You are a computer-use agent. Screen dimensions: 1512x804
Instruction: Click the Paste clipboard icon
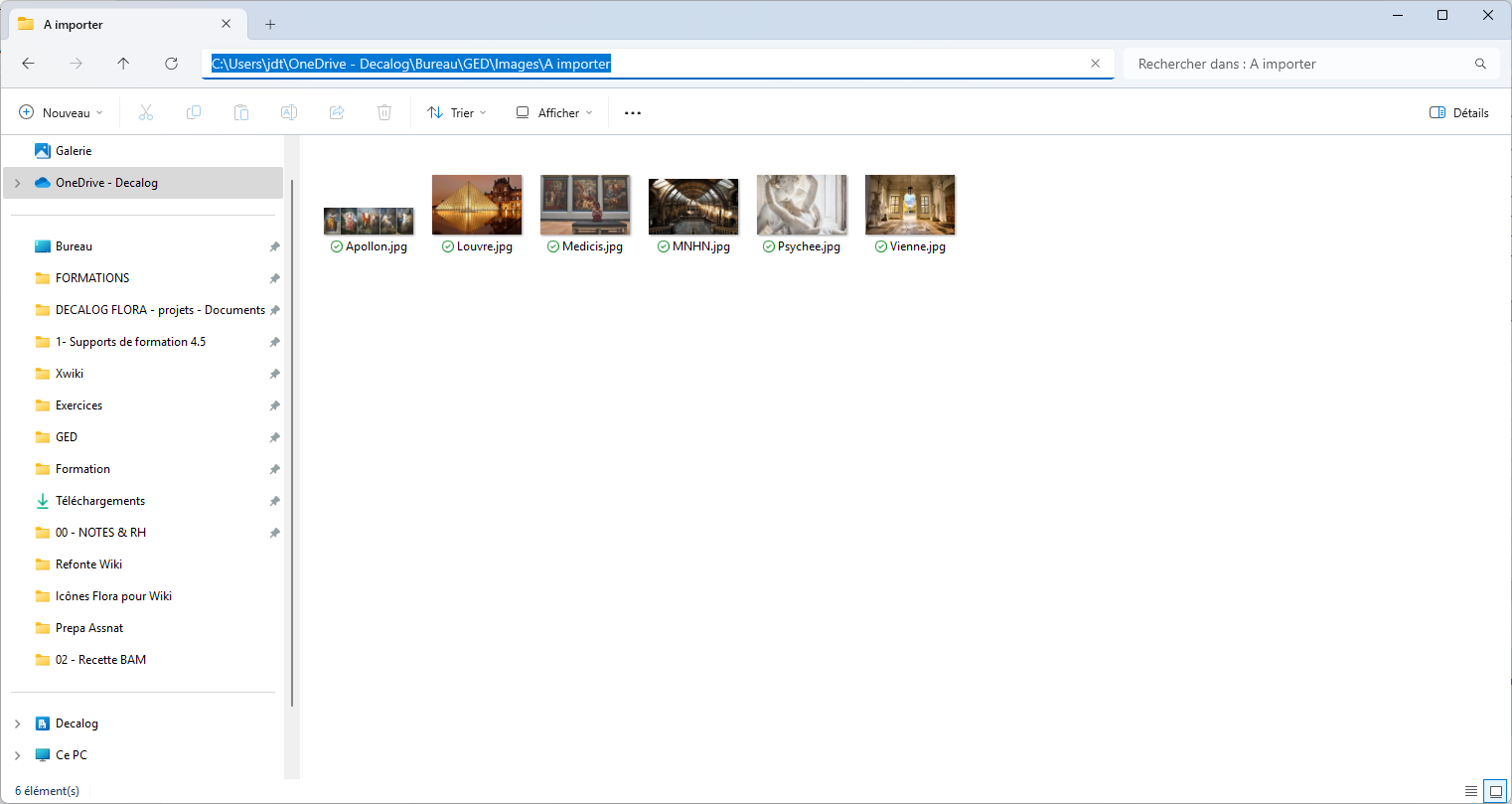(241, 112)
